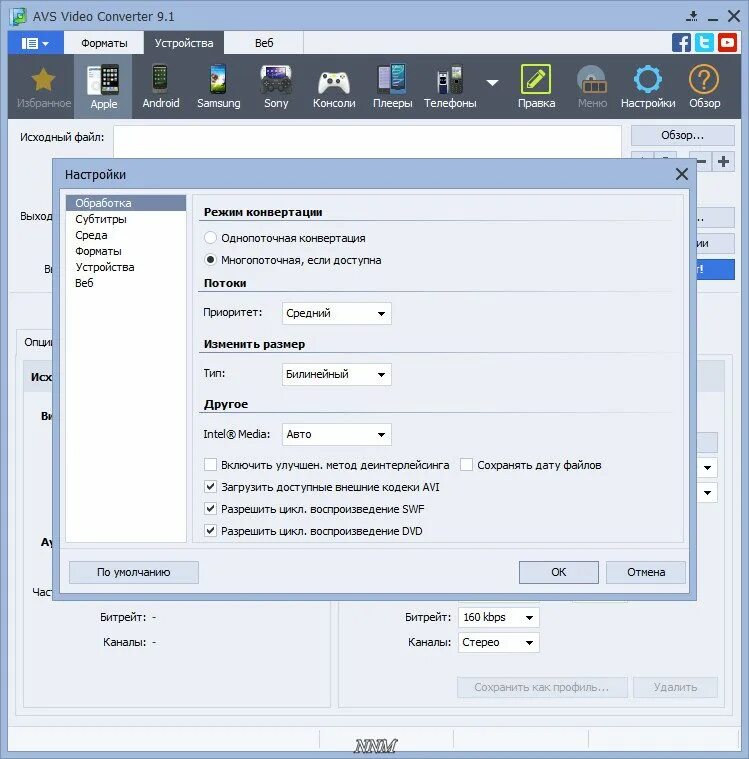This screenshot has height=759, width=749.
Task: Click the plus button beside source file
Action: 724,162
